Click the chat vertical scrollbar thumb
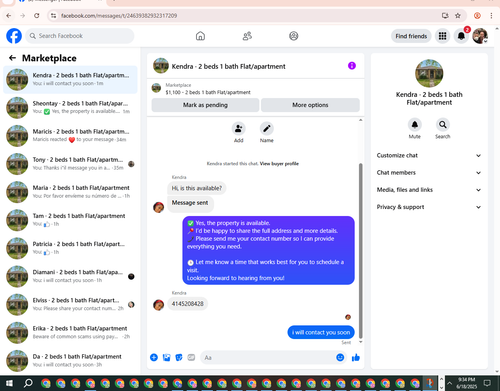The width and height of the screenshot is (500, 391). click(x=360, y=251)
